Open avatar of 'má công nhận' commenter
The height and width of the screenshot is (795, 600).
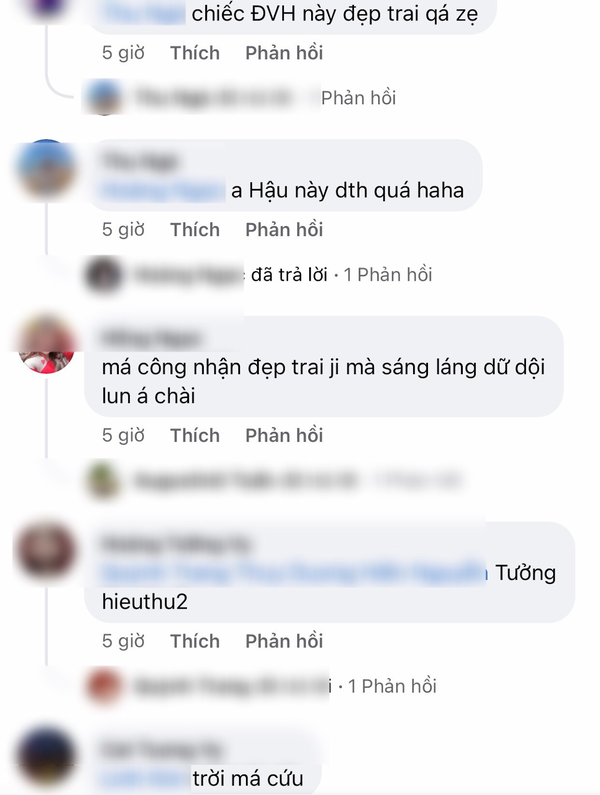point(46,345)
